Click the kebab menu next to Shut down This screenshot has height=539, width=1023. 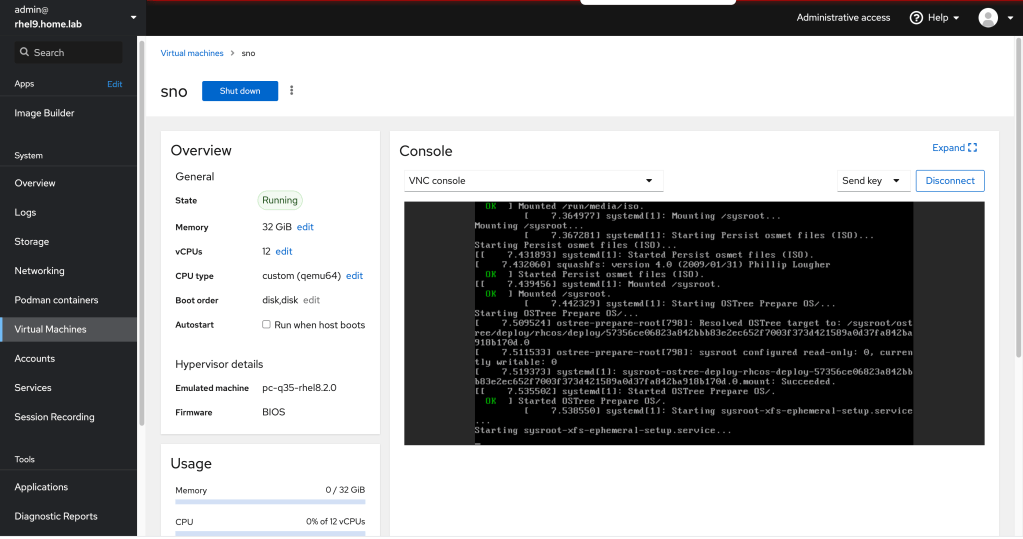click(x=292, y=91)
